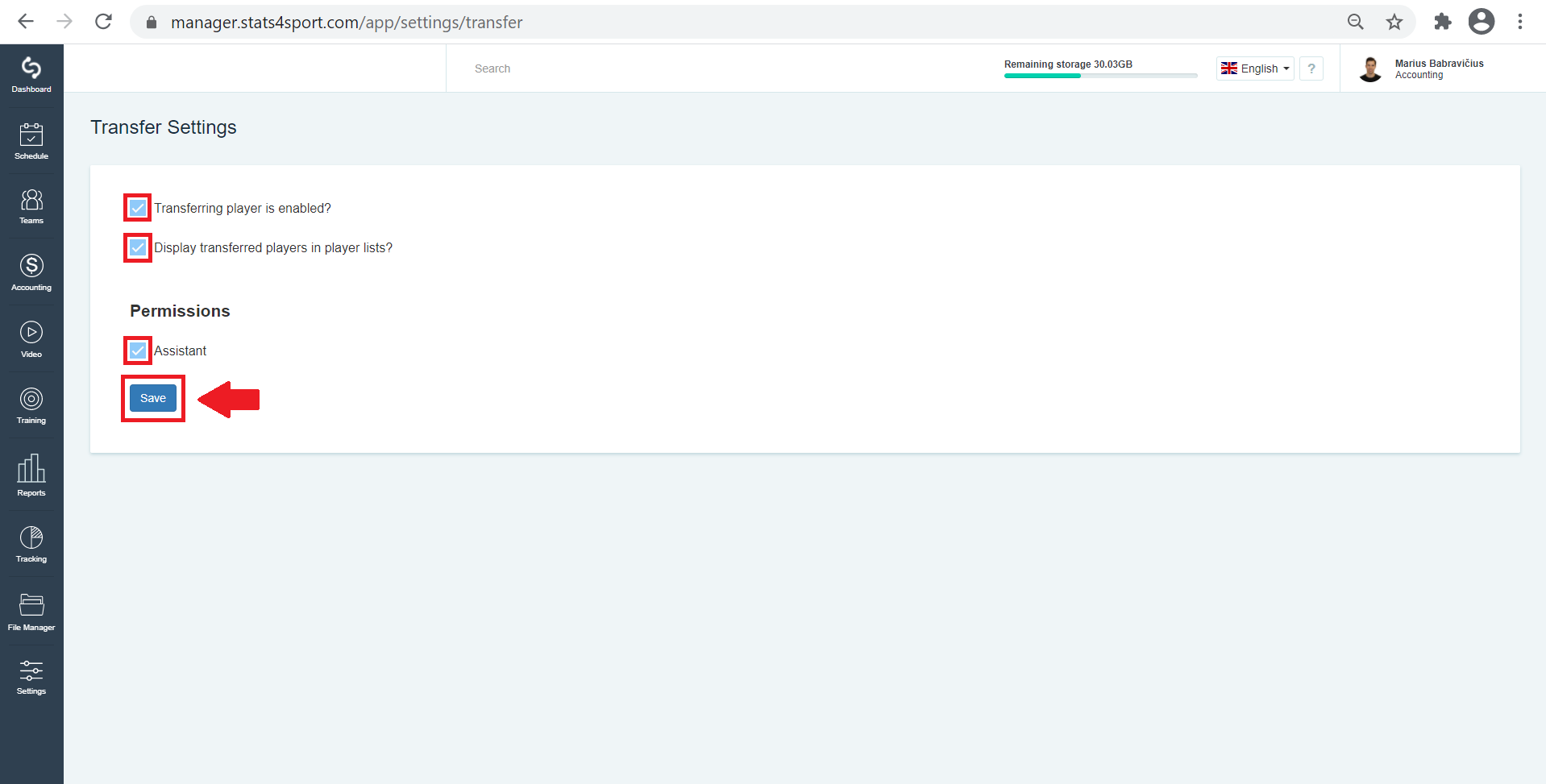1546x784 pixels.
Task: Toggle Transferring player is enabled checkbox
Action: (138, 208)
